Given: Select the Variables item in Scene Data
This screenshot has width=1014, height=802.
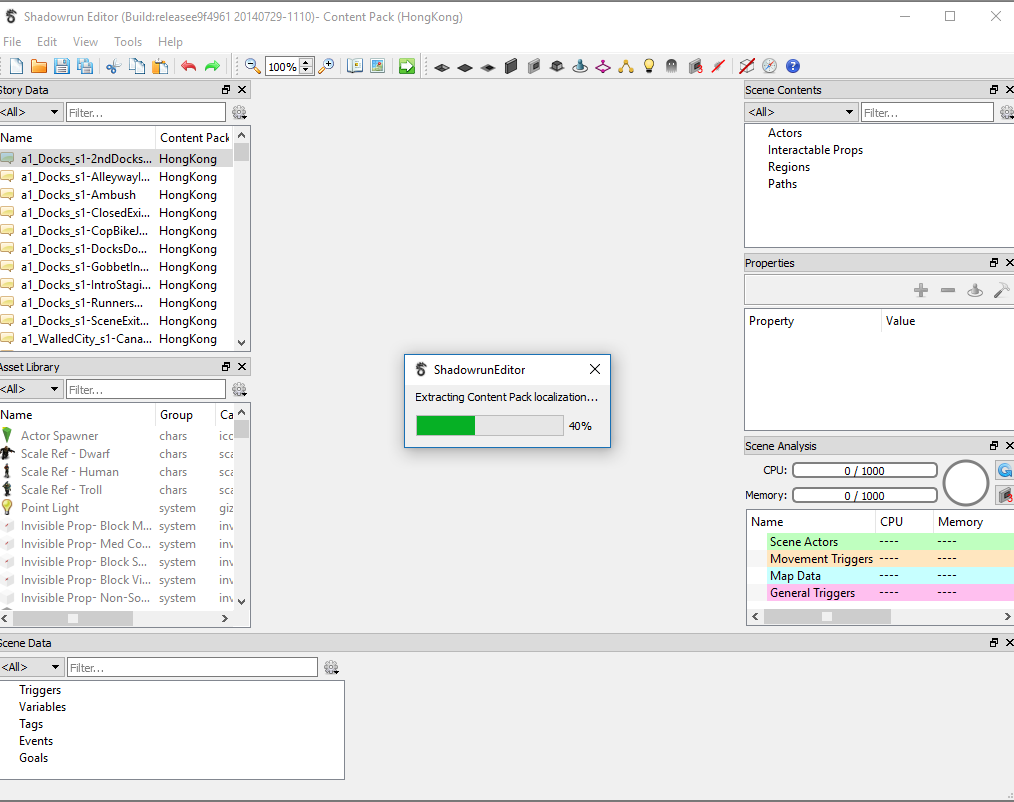Looking at the screenshot, I should [x=43, y=707].
